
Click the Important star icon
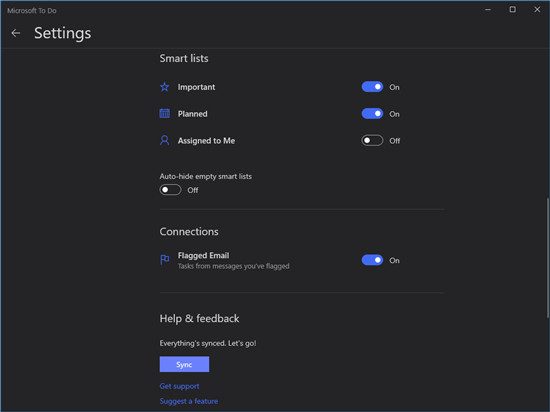165,87
